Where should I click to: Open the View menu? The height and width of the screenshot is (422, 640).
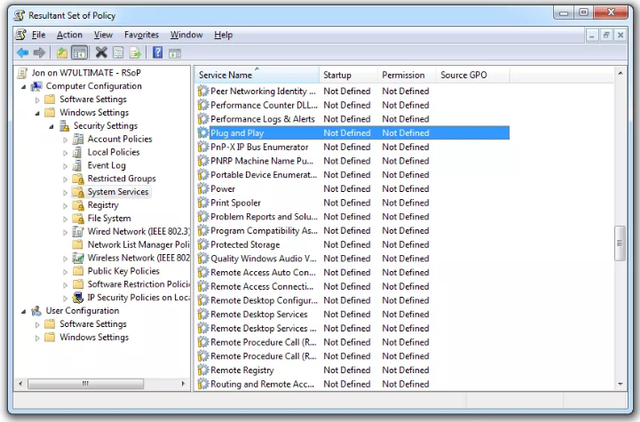coord(103,35)
